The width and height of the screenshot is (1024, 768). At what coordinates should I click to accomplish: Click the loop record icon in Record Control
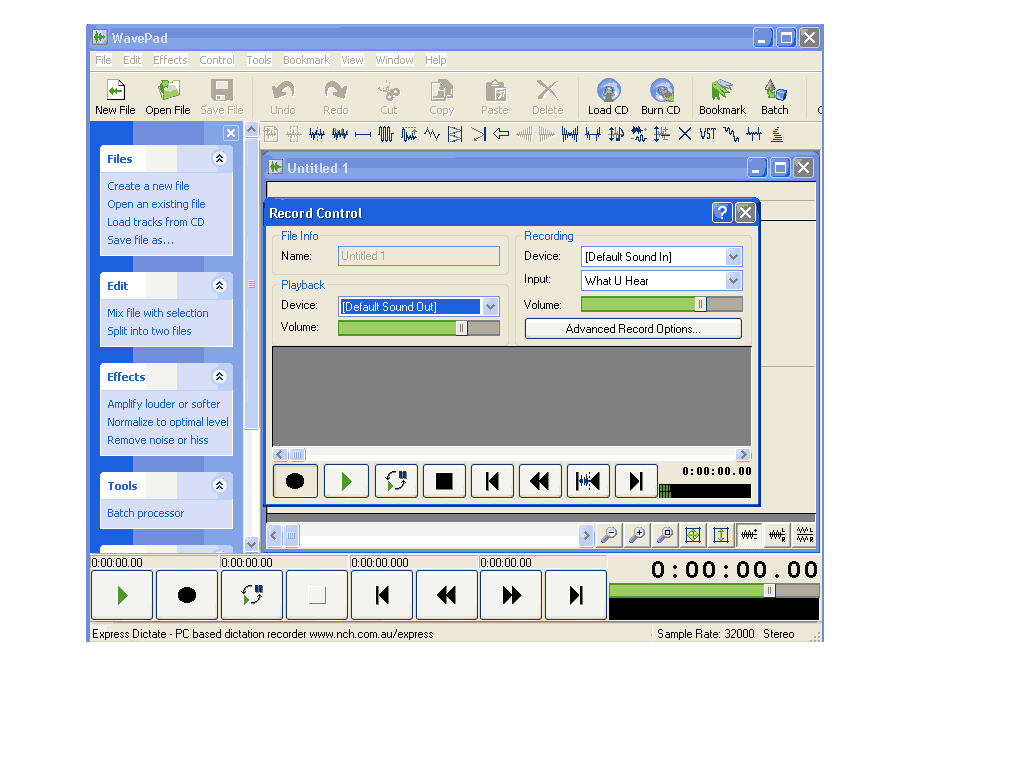pos(396,481)
